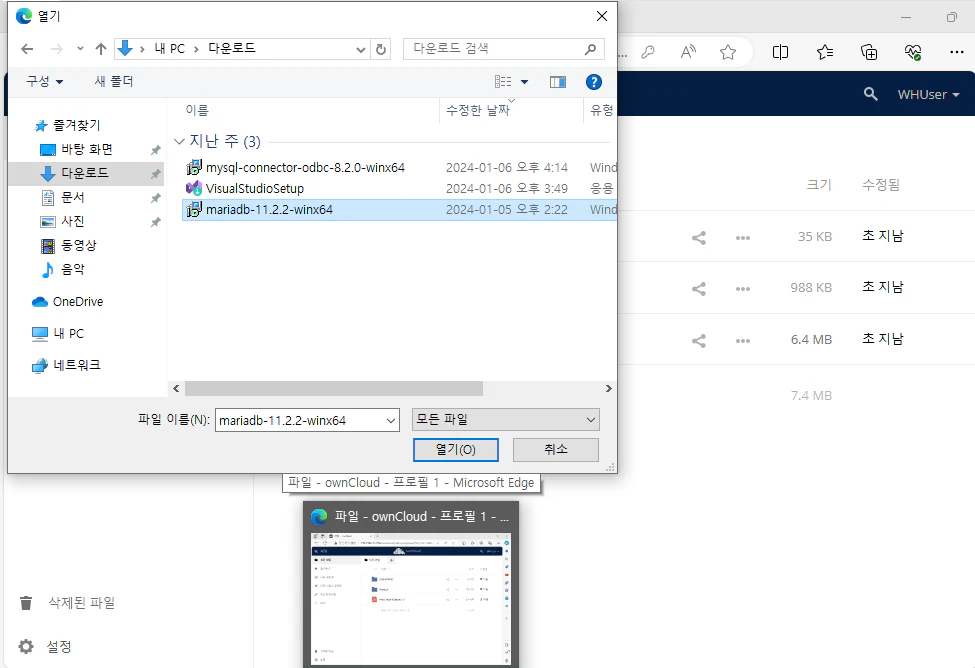Open more actions for 6.4 MB file
The image size is (975, 668).
click(742, 341)
